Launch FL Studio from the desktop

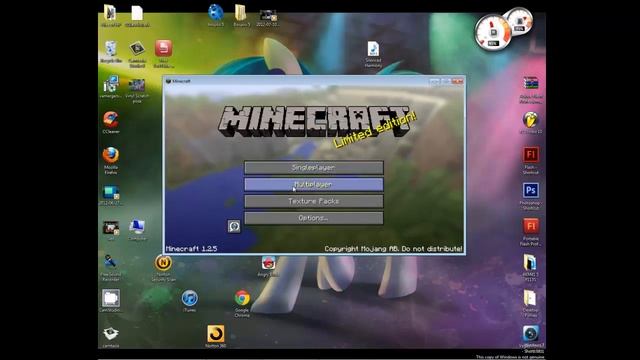pyautogui.click(x=530, y=123)
